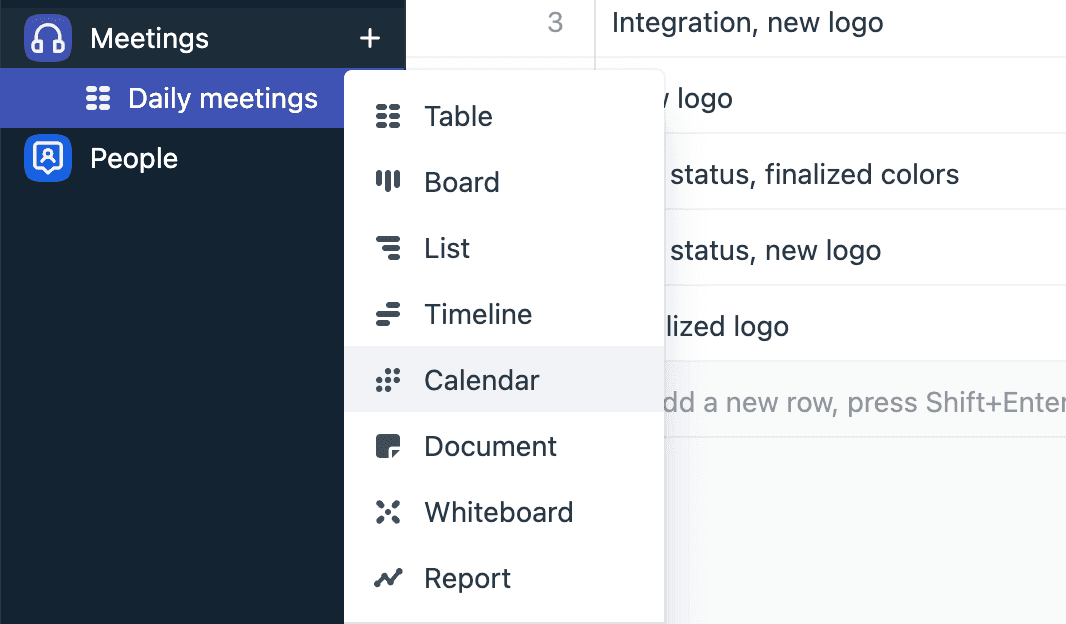Select the Report chart icon

pos(389,578)
